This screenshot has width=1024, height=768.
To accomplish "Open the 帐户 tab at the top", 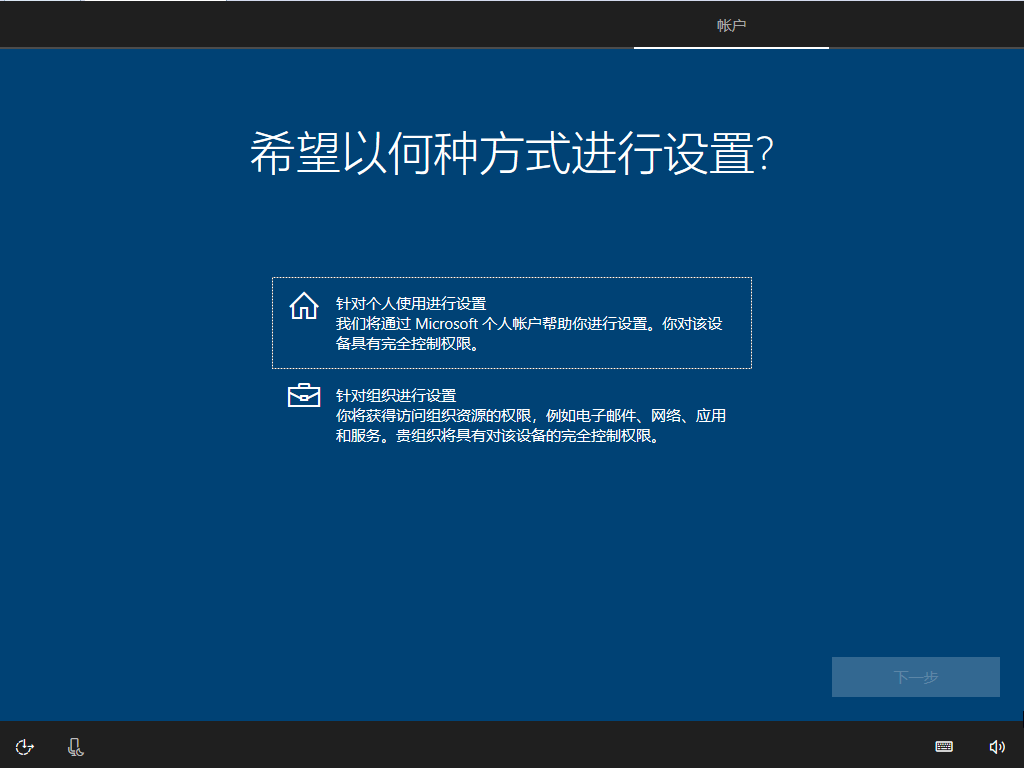I will tap(731, 25).
